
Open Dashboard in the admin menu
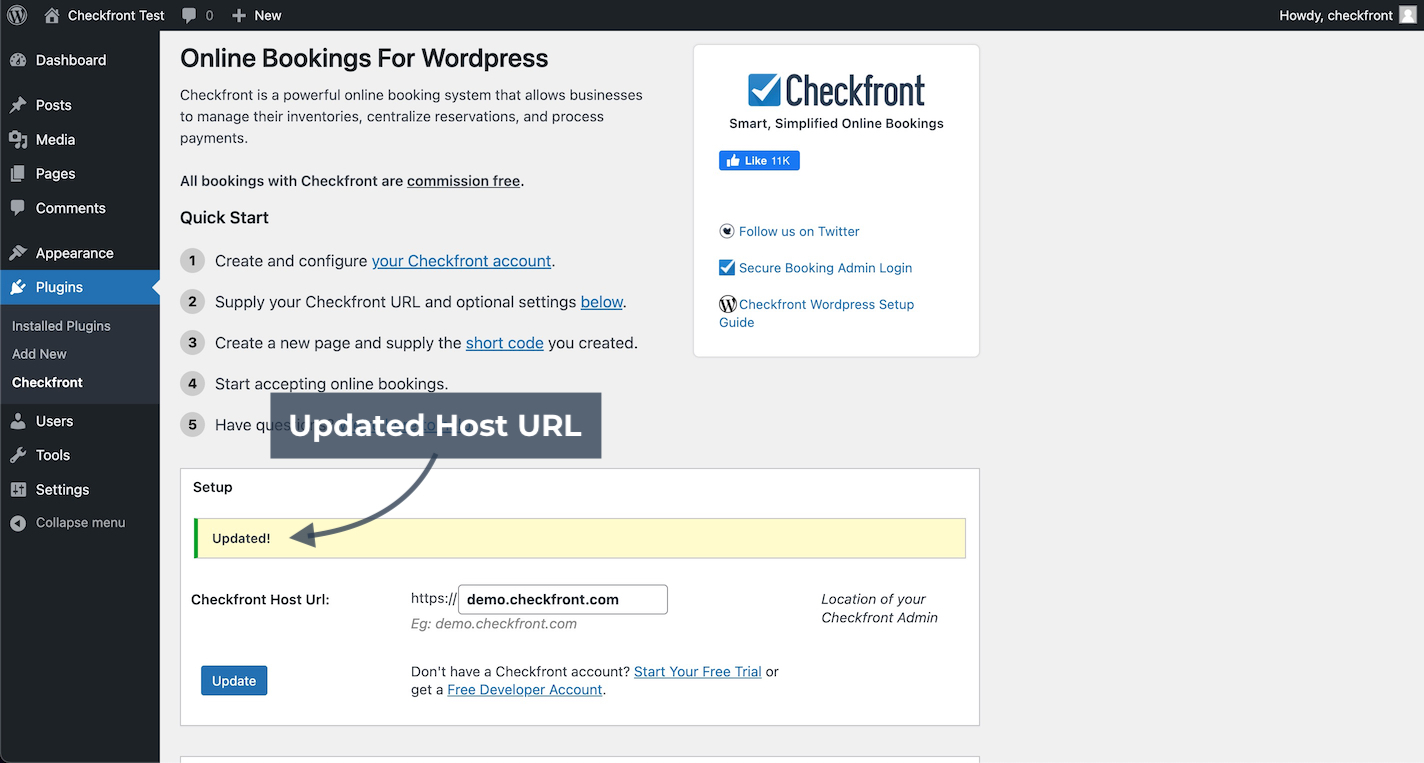(x=71, y=60)
